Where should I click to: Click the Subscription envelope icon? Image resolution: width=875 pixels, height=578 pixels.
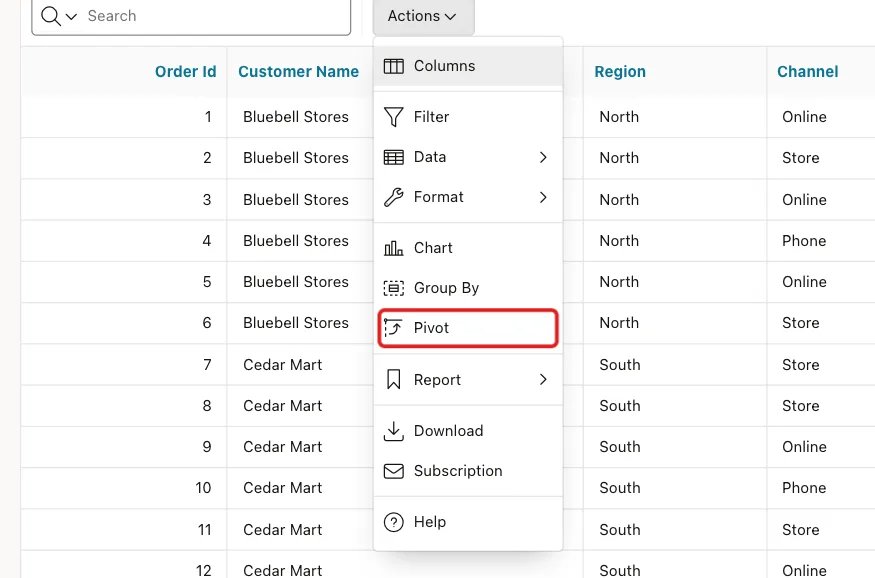(x=393, y=471)
